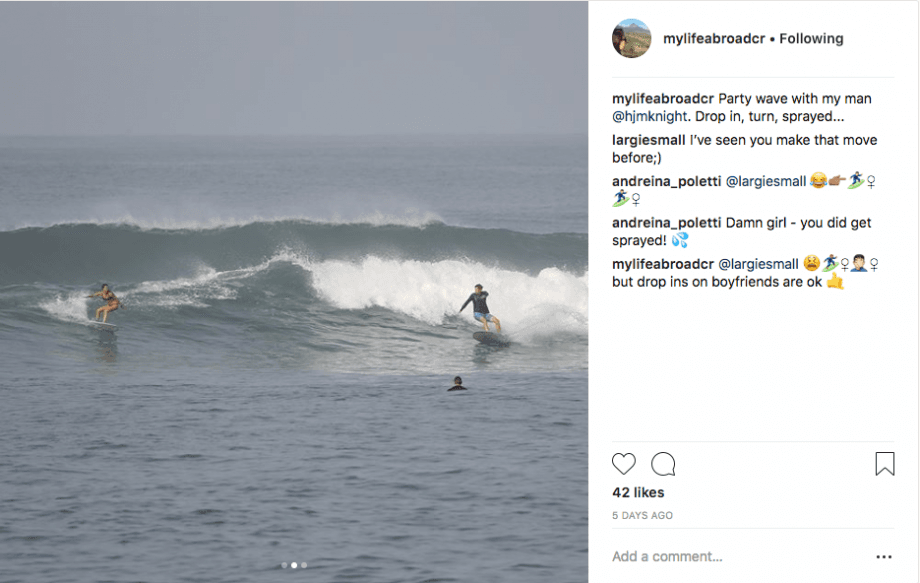Viewport: 920px width, 583px height.
Task: Click andreina_poletti's name on the sprayed comment
Action: [666, 222]
